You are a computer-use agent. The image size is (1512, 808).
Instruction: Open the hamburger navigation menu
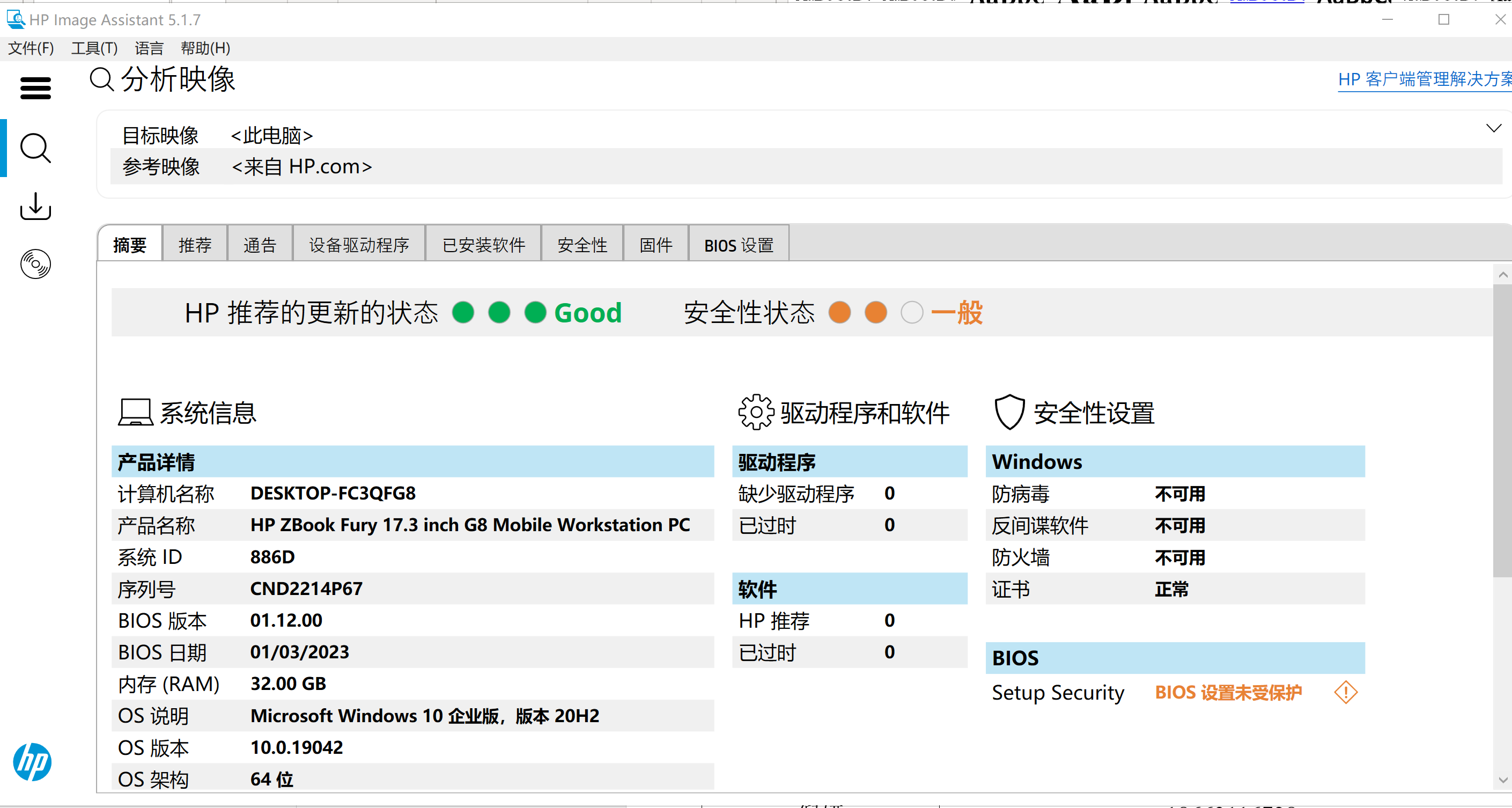[35, 88]
